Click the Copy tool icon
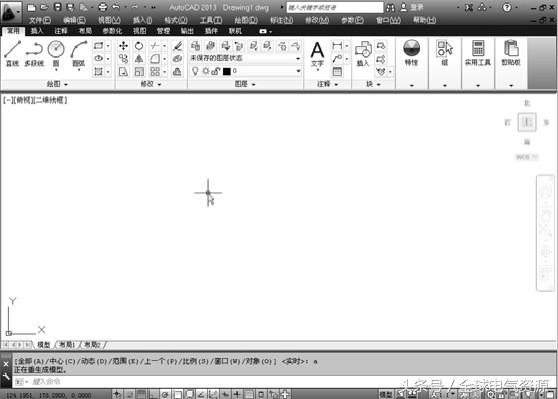 123,59
